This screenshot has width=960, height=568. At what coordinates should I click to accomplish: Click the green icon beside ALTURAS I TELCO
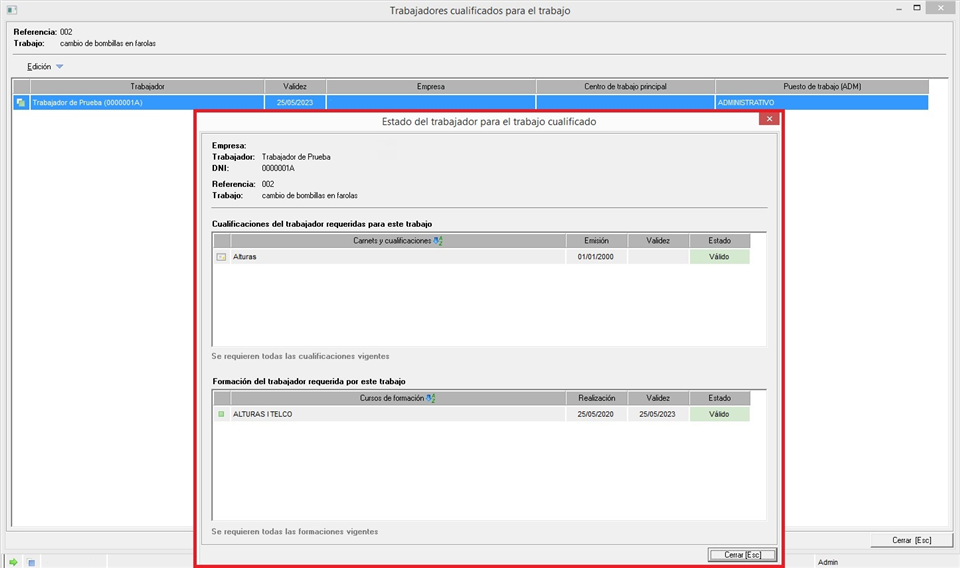tap(221, 414)
